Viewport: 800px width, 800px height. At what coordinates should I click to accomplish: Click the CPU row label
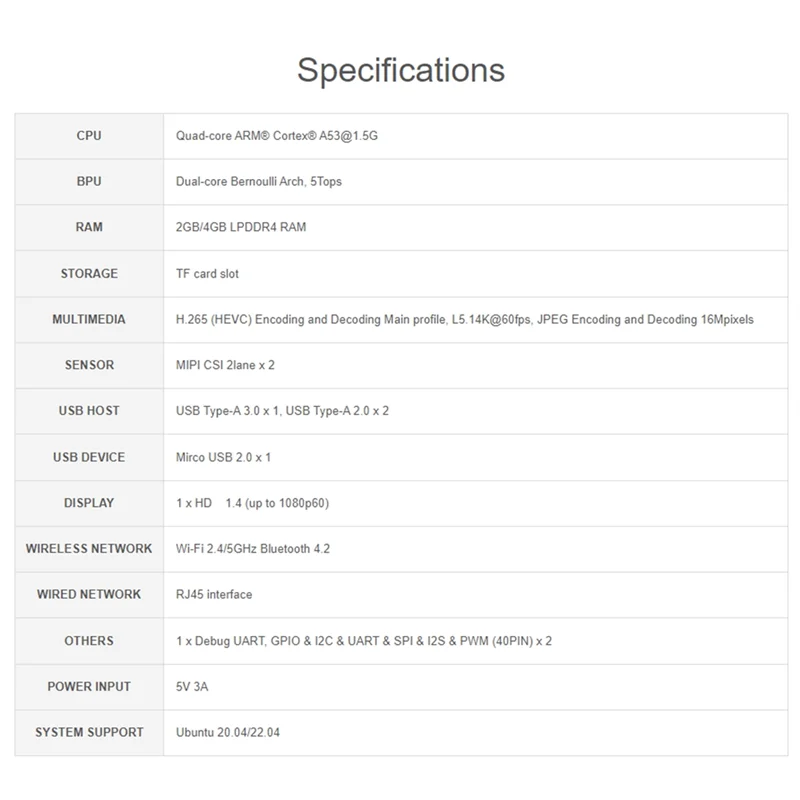coord(89,136)
